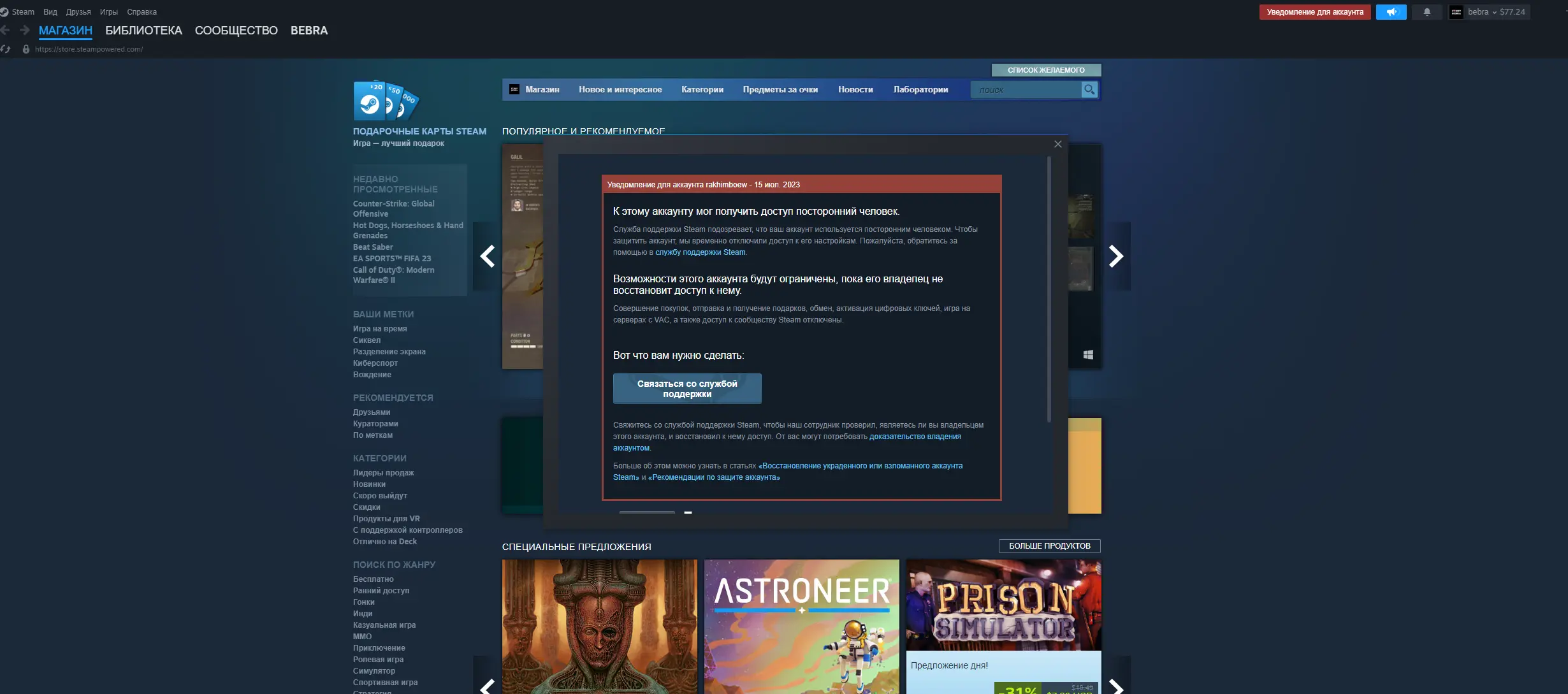Image resolution: width=1568 pixels, height=694 pixels.
Task: Click БОЛЬШЕ ПРОДУКТОВ button
Action: pos(1049,546)
